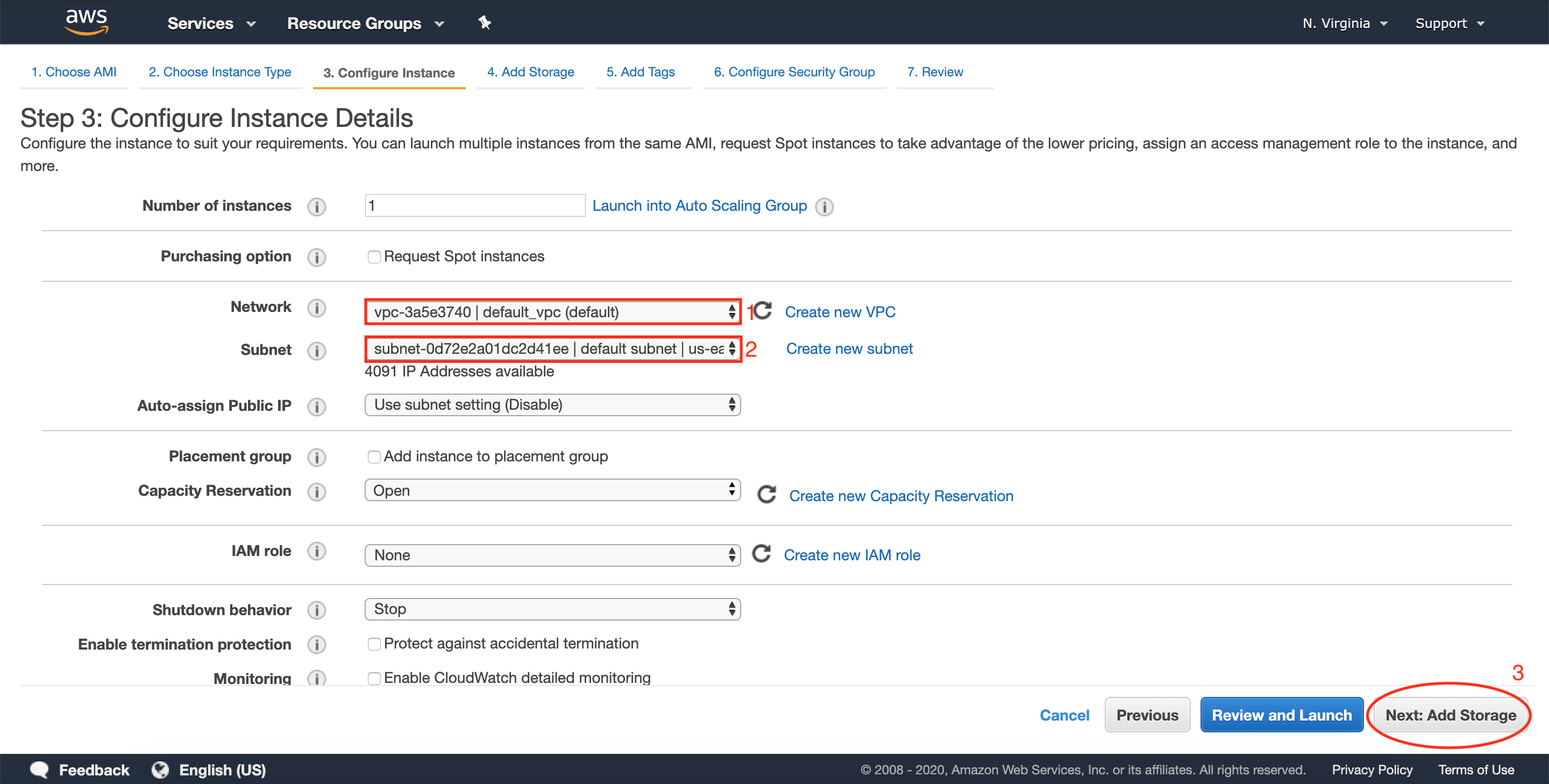Show info for Subnet field
The image size is (1549, 784).
tap(317, 351)
